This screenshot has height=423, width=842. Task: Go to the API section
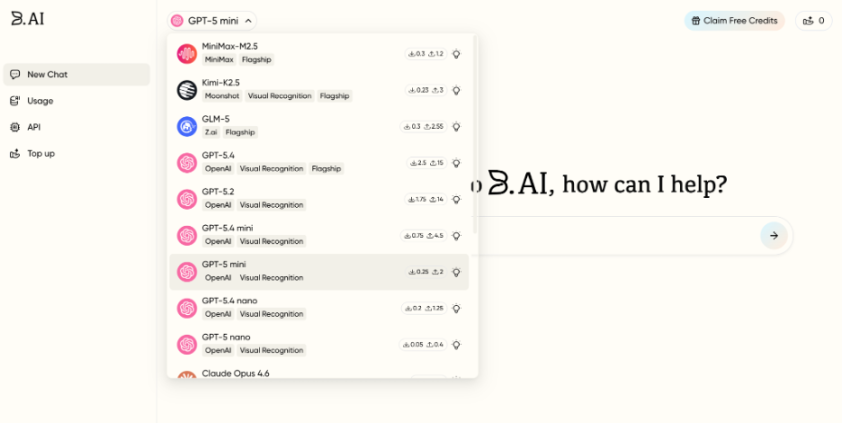click(34, 127)
